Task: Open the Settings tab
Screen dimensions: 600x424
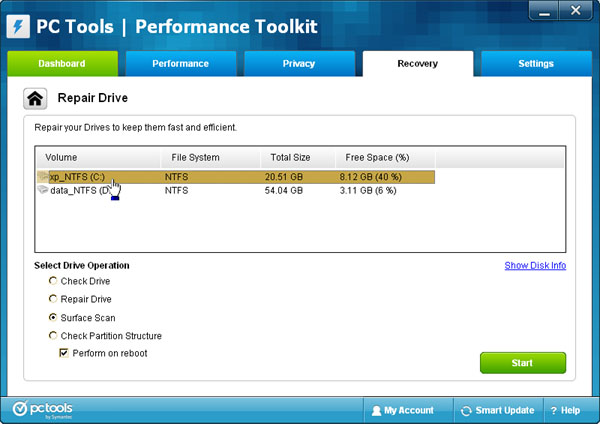Action: [535, 64]
